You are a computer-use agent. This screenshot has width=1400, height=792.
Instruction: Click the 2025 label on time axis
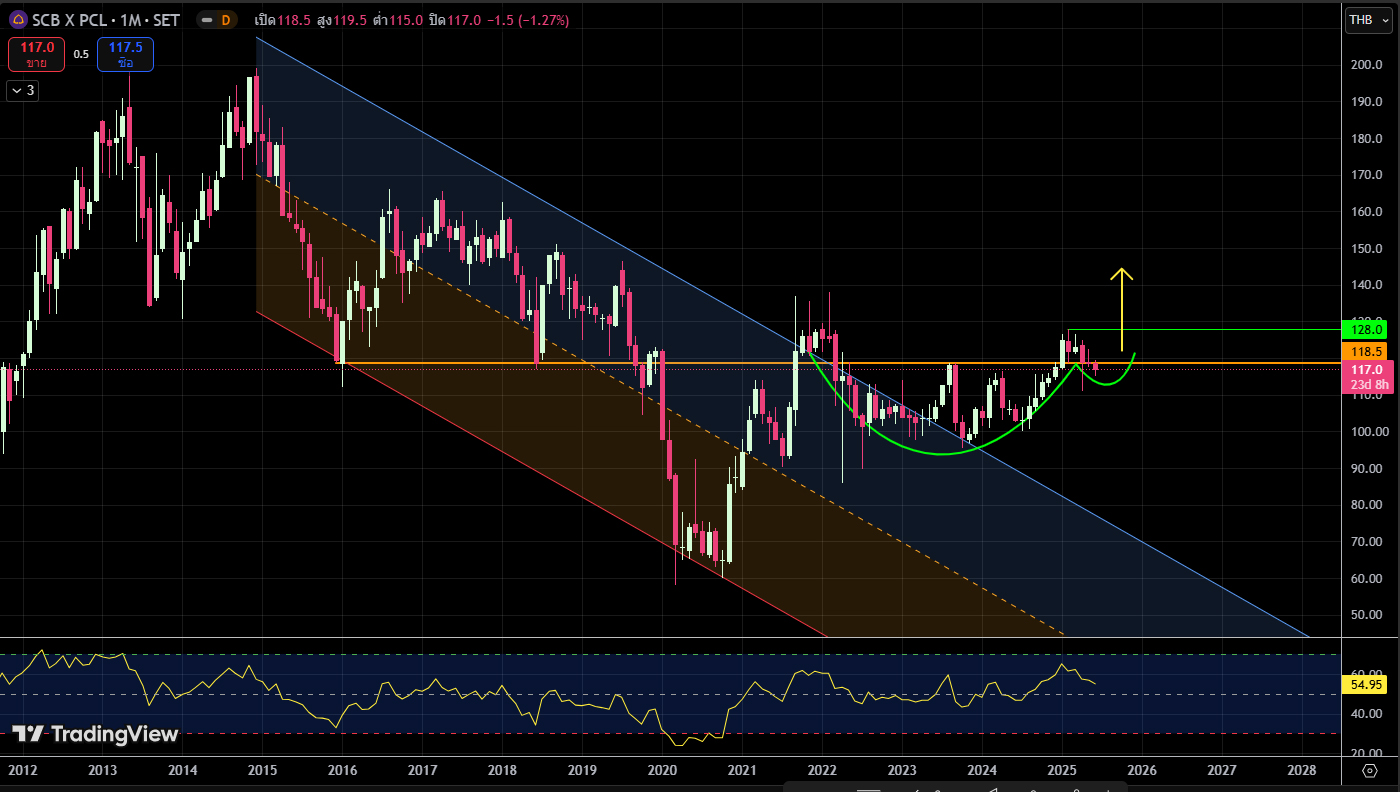coord(1062,770)
